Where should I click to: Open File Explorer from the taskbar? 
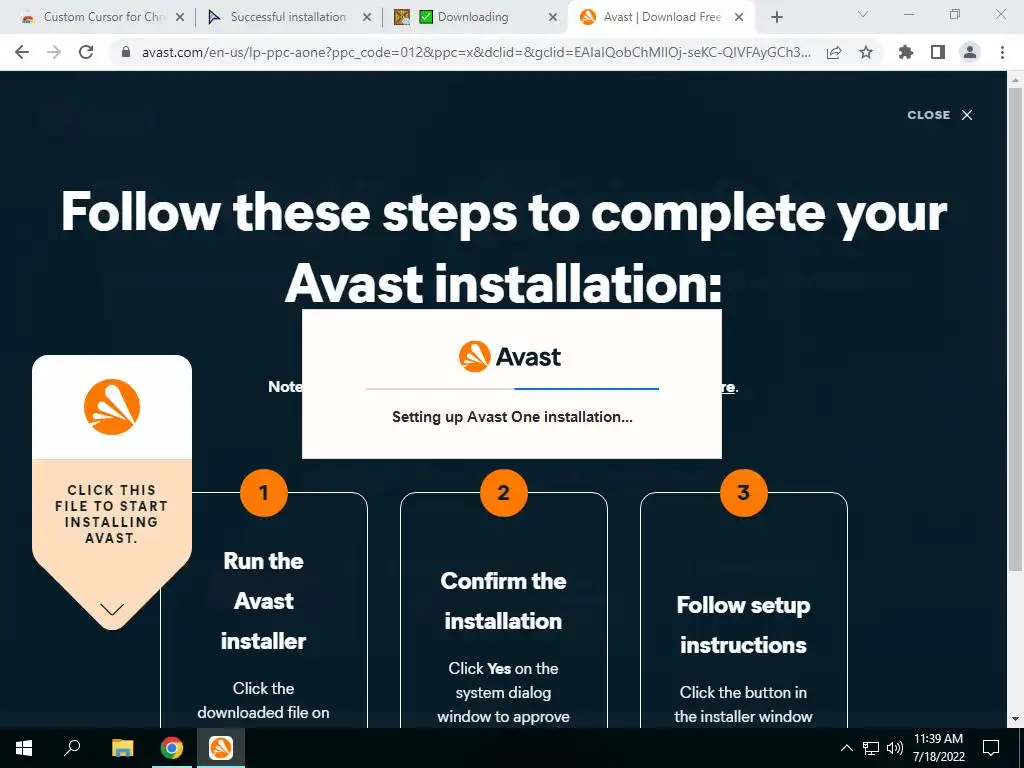click(x=122, y=748)
